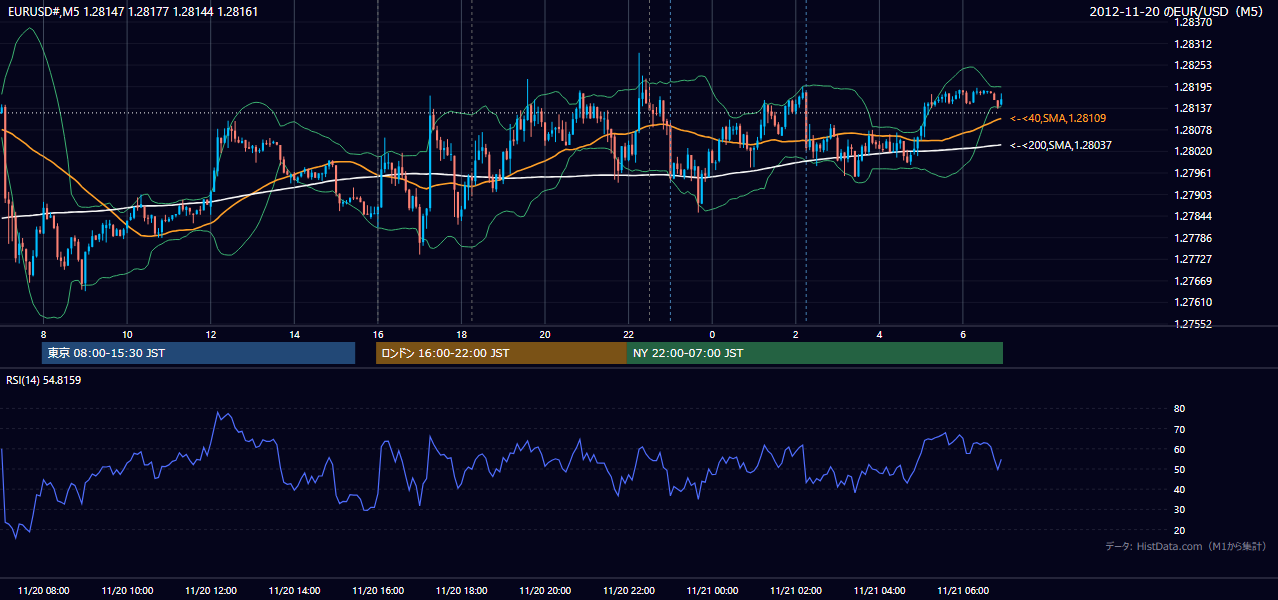This screenshot has width=1278, height=600.
Task: Click RSI axis level 50
Action: (x=1179, y=469)
